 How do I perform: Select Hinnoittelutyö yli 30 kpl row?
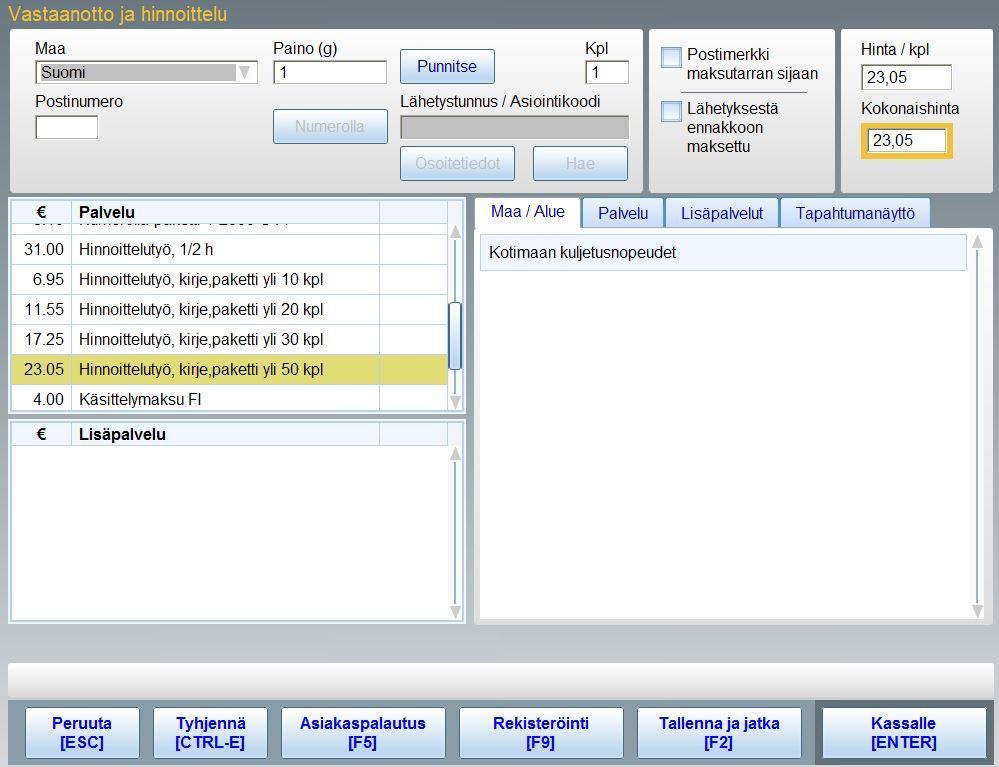click(x=229, y=340)
